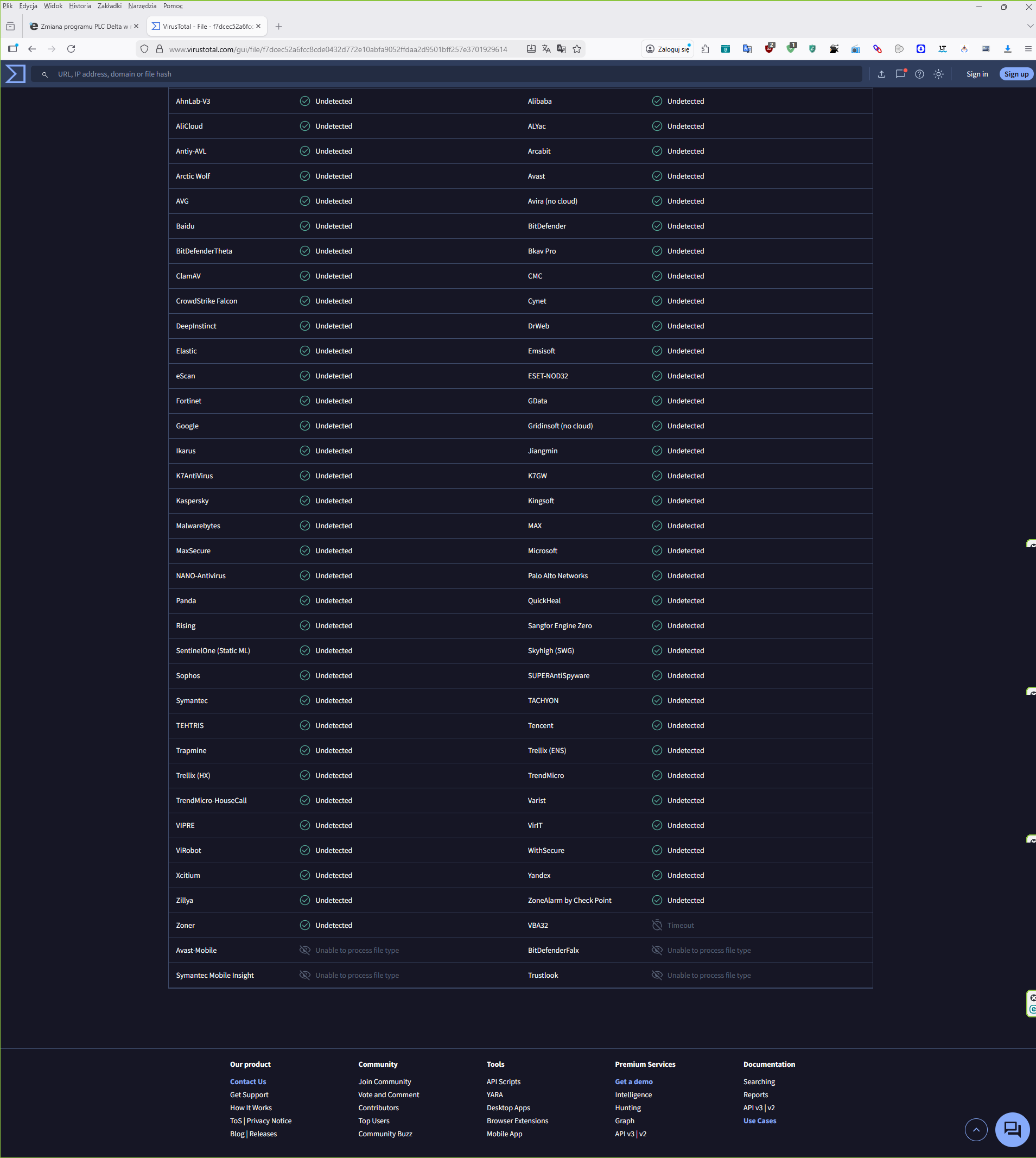Click the uBlock Origin extension icon
The width and height of the screenshot is (1036, 1158).
tap(769, 48)
